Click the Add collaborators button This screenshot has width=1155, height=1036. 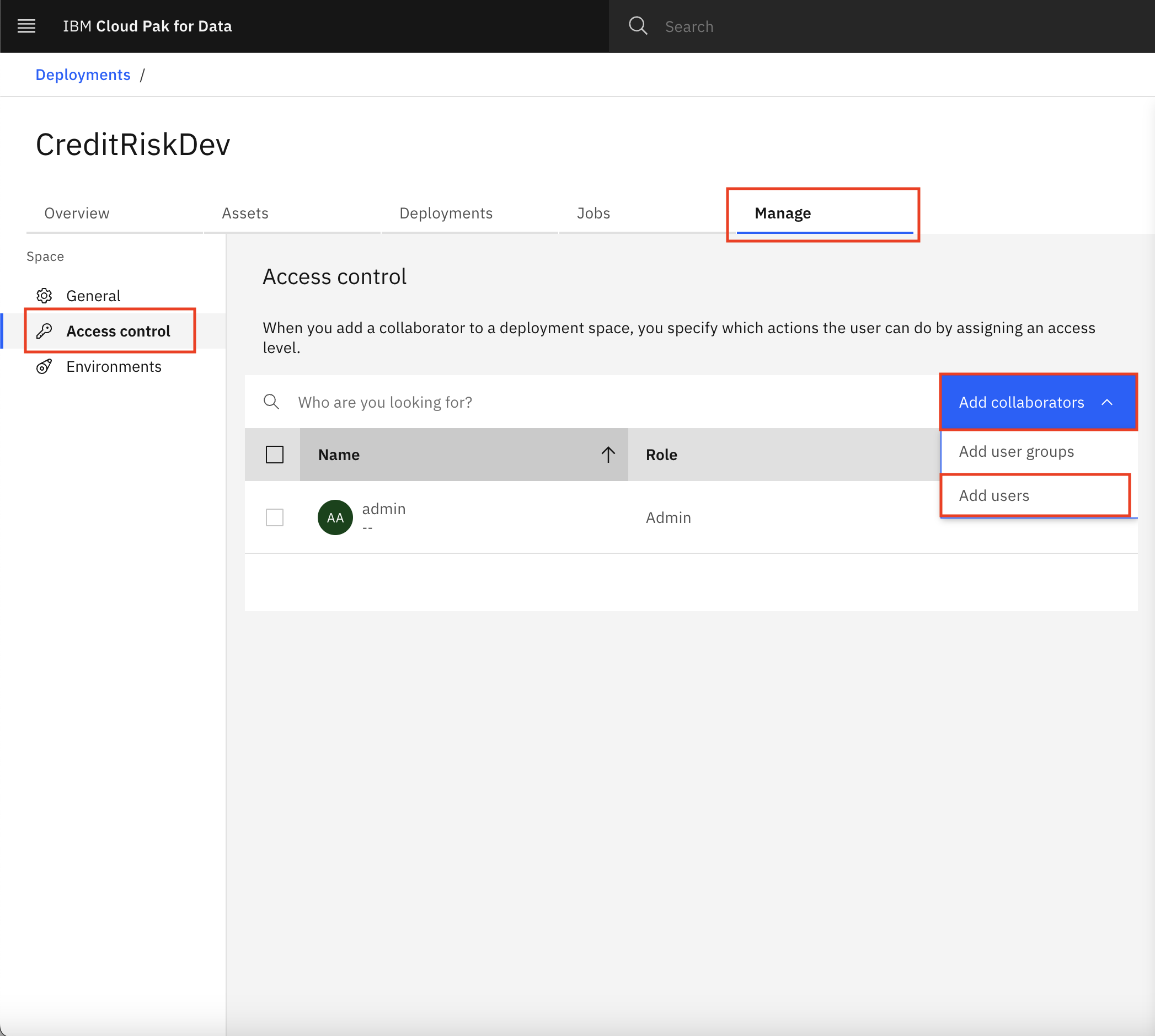(x=1037, y=401)
